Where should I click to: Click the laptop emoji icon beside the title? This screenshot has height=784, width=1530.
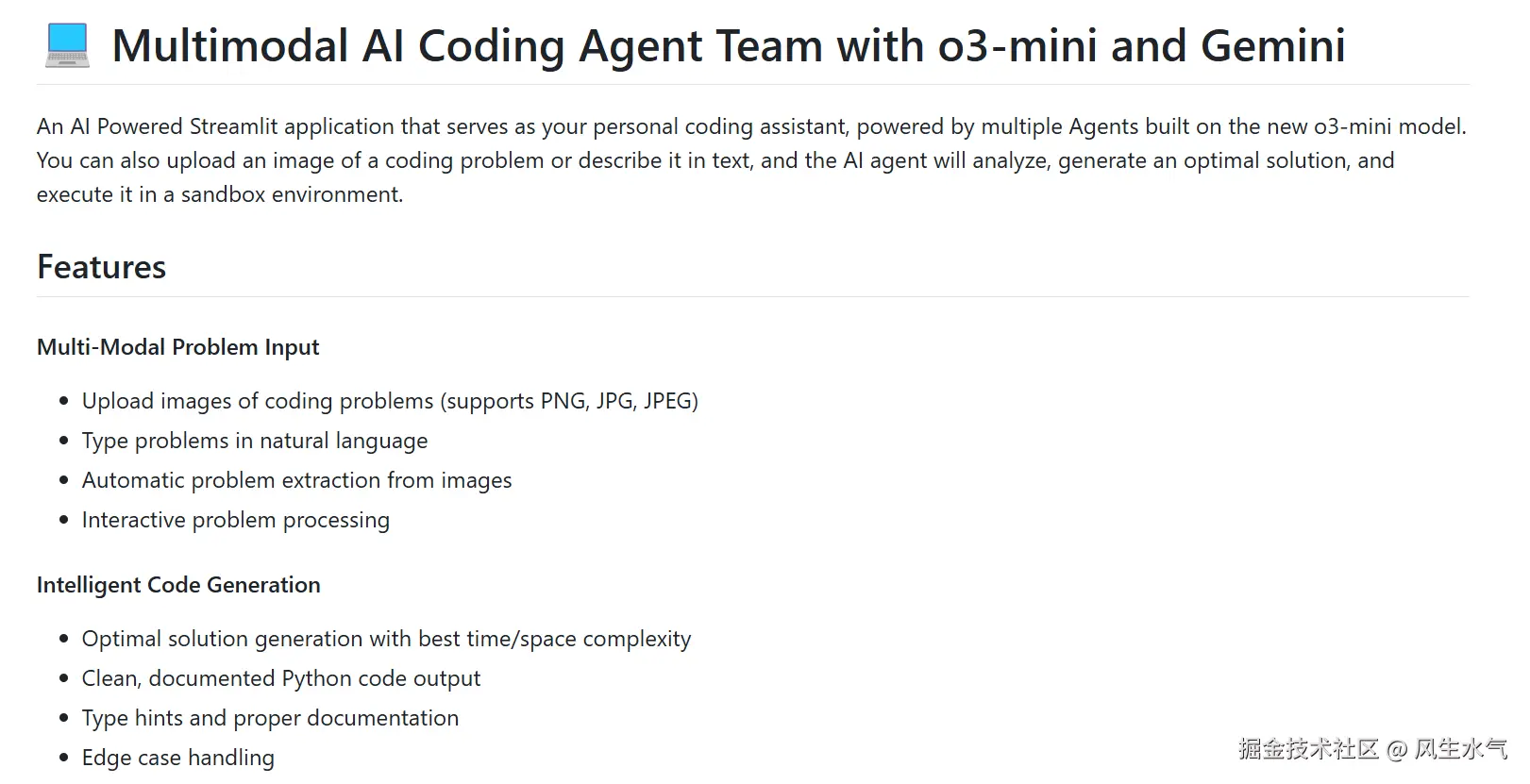[x=67, y=45]
